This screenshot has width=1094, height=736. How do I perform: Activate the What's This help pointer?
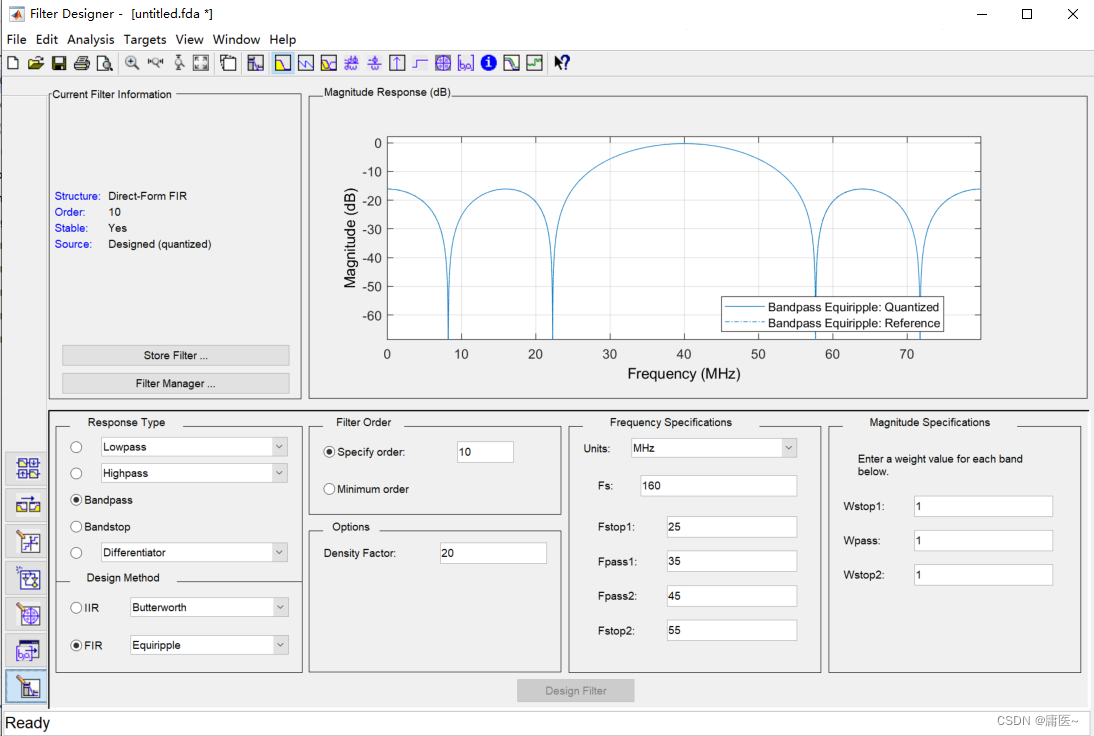click(562, 63)
